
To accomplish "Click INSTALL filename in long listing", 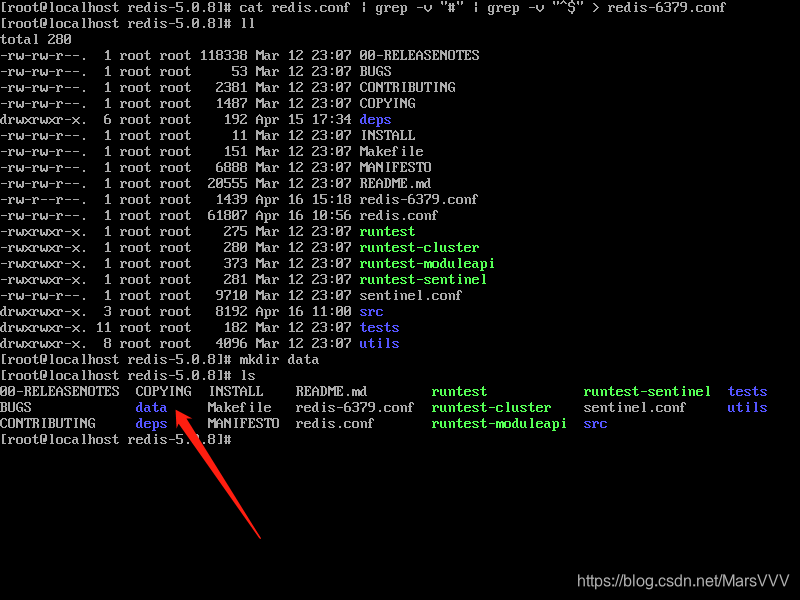I will coord(388,135).
